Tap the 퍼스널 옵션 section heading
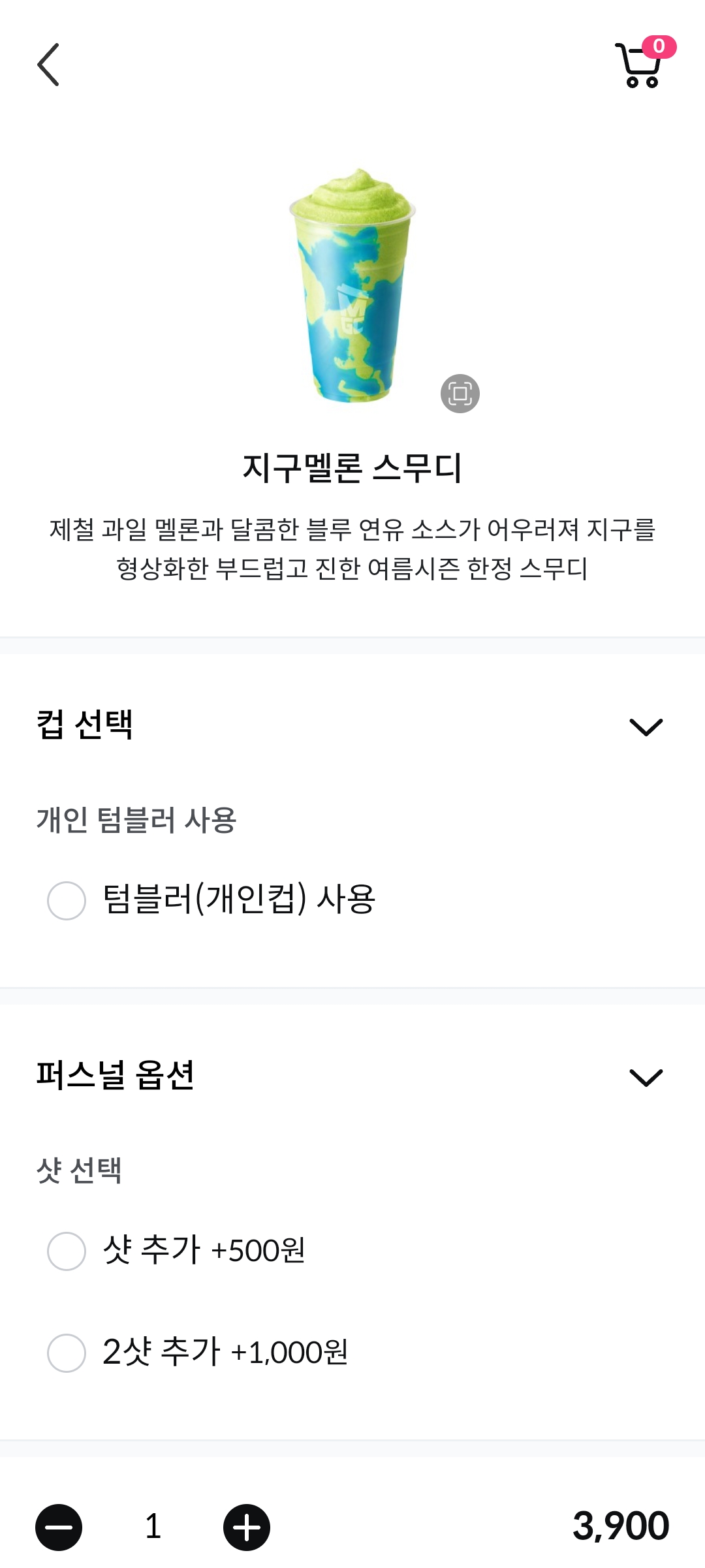This screenshot has height=1568, width=705. 116,1075
